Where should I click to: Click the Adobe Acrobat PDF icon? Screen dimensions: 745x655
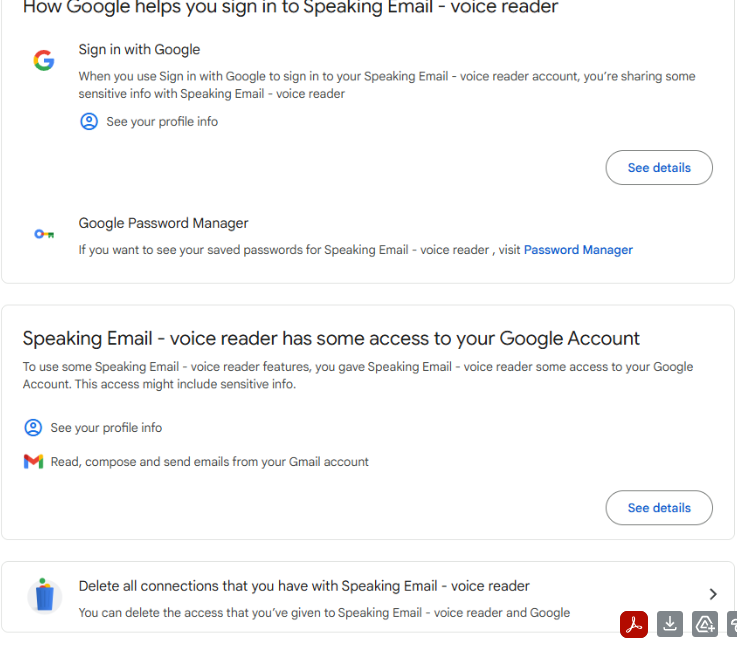click(x=634, y=624)
